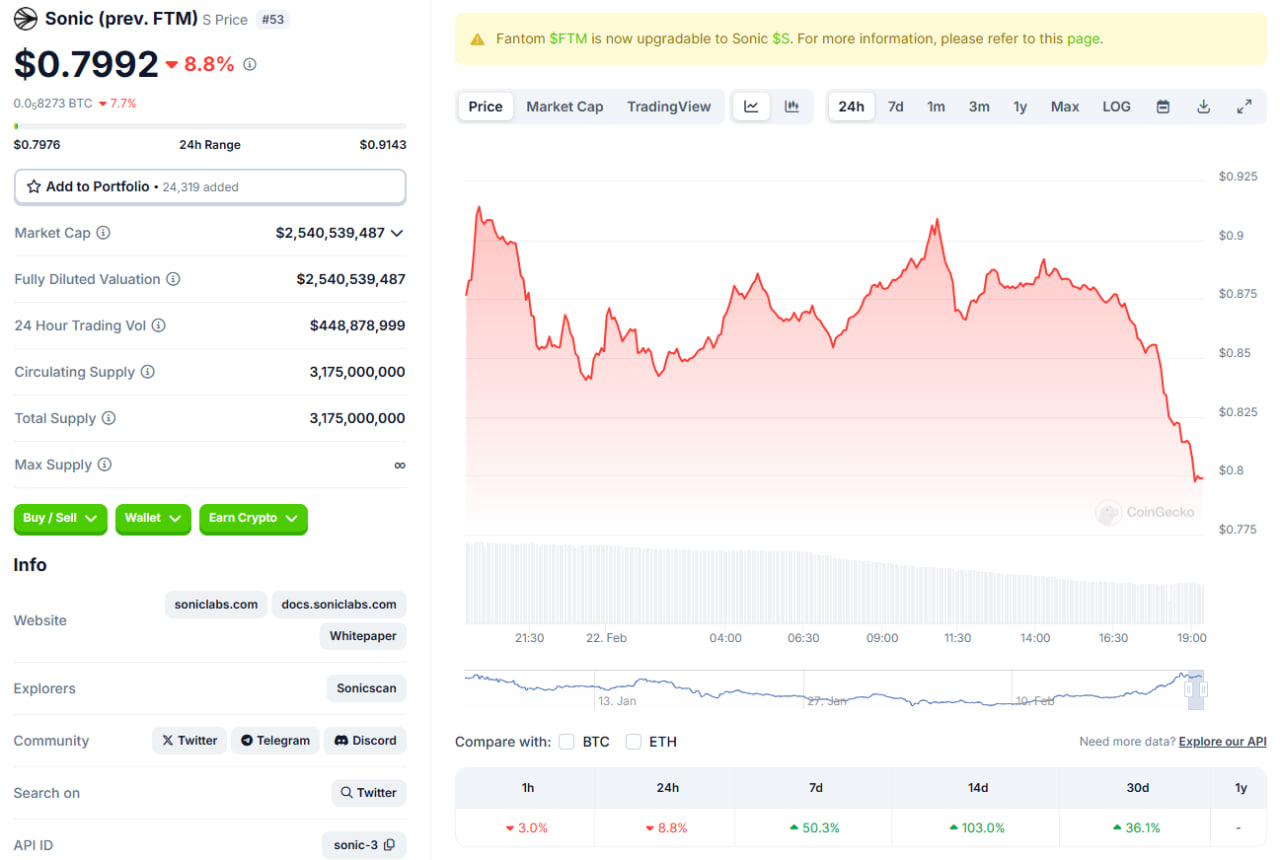The image size is (1280, 860).
Task: Open the Discord community link
Action: pyautogui.click(x=365, y=741)
